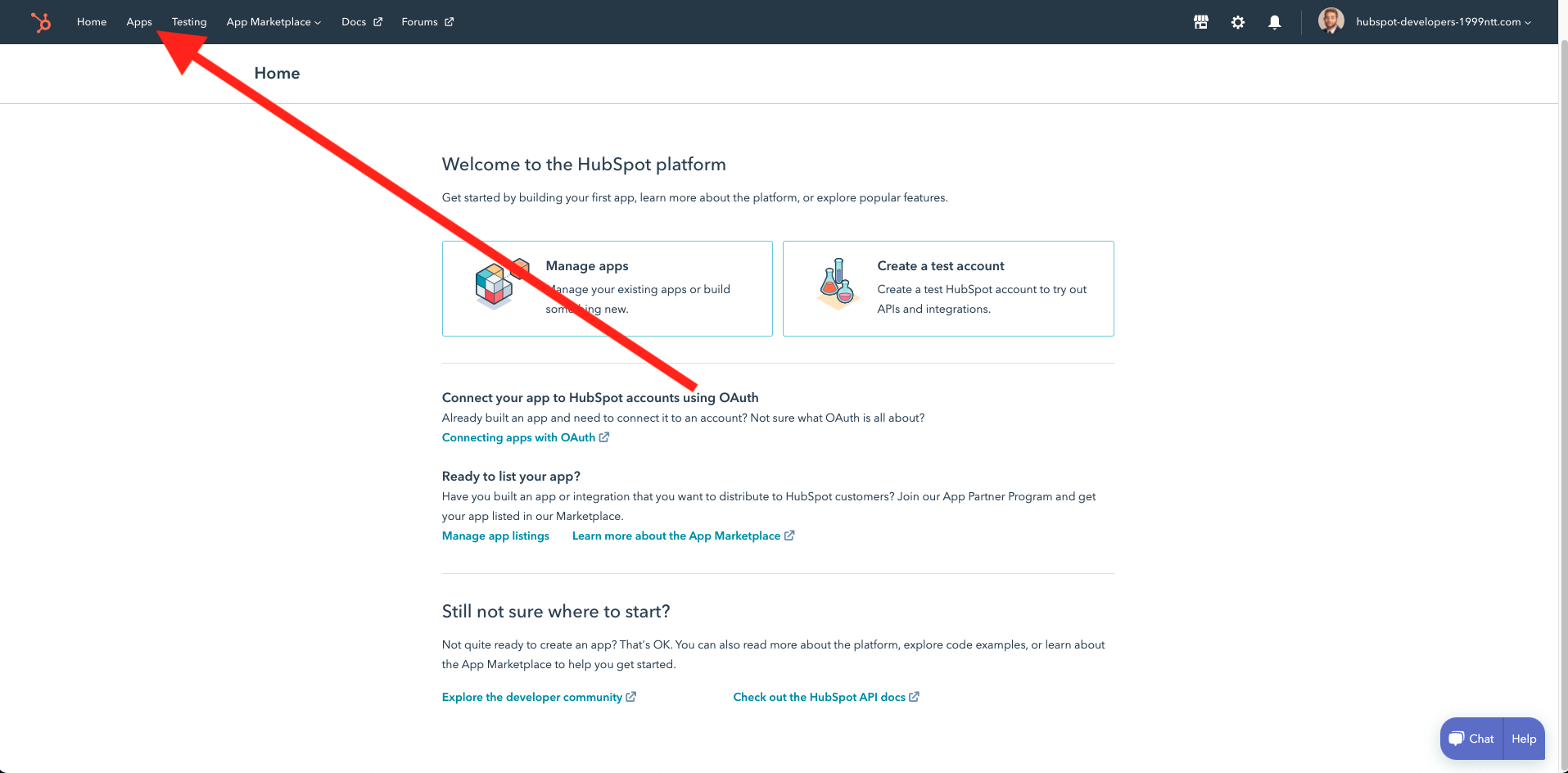Open the Help button
Screen dimensions: 1568x773
tap(1524, 739)
